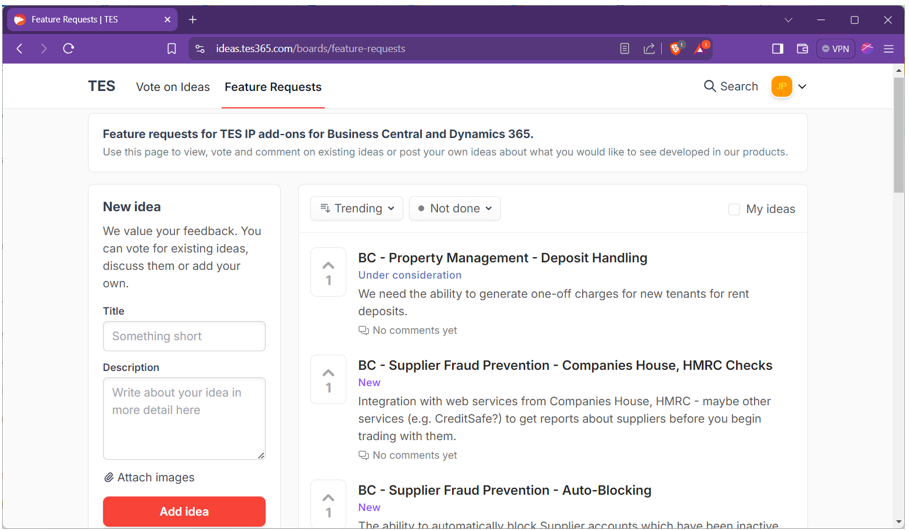This screenshot has height=530, width=909.
Task: Open the JP user avatar menu
Action: click(x=782, y=87)
